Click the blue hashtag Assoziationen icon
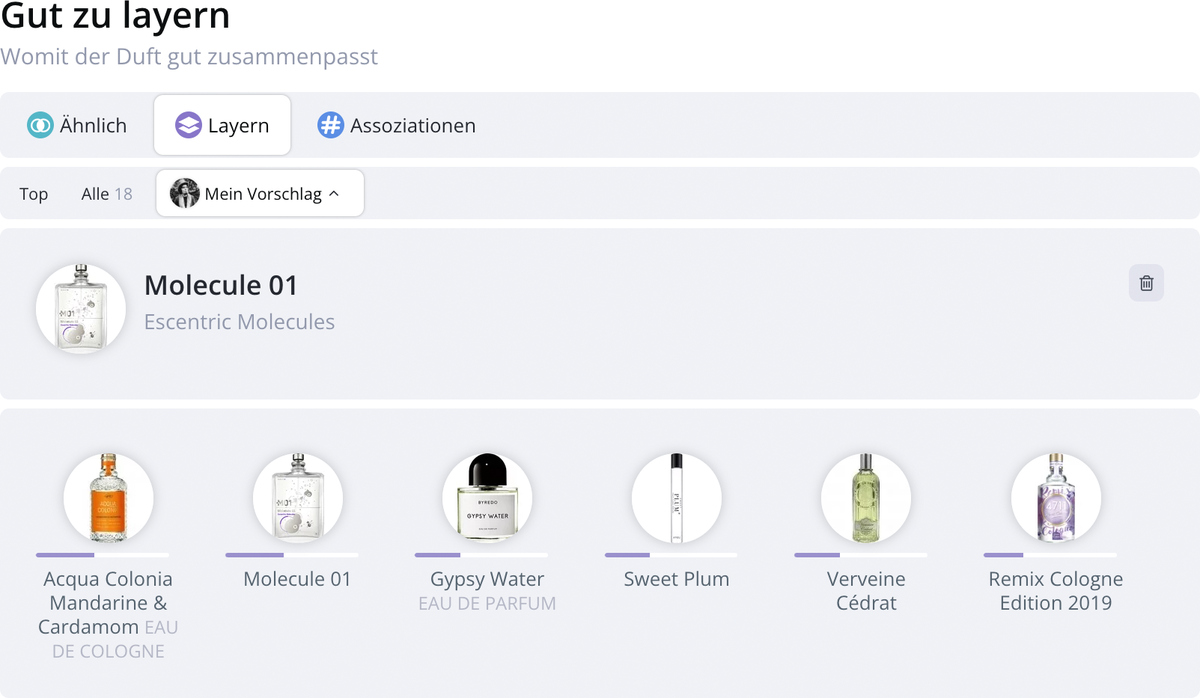1200x698 pixels. coord(330,125)
